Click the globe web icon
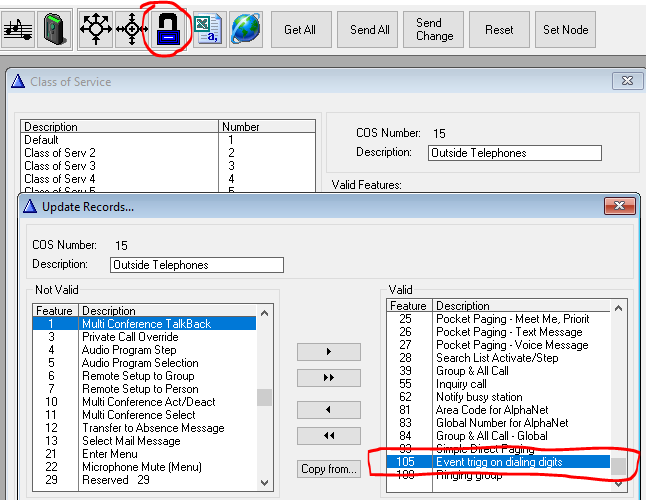This screenshot has height=500, width=646. pyautogui.click(x=246, y=29)
